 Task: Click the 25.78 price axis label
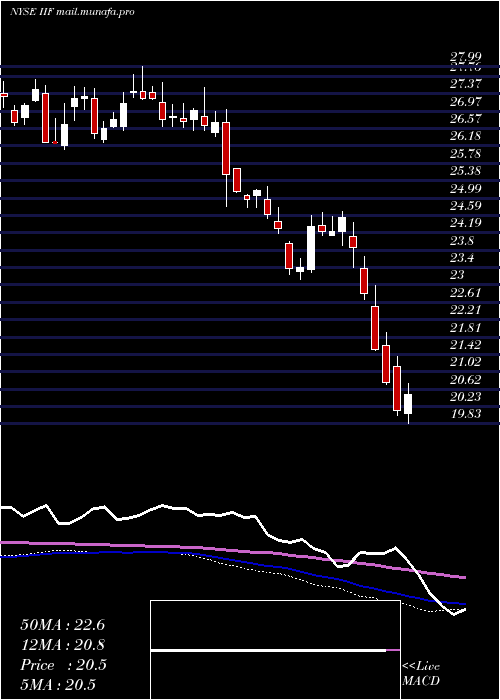466,154
